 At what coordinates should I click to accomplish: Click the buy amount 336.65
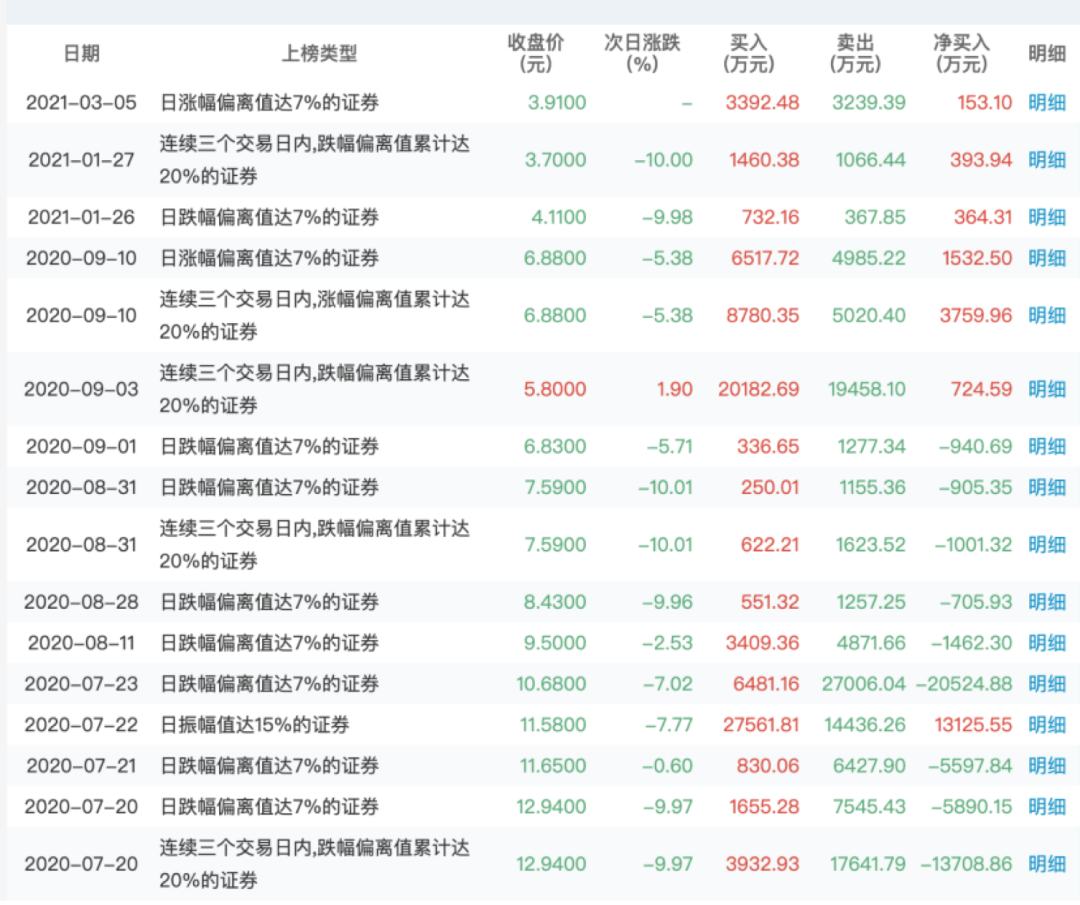coord(768,446)
